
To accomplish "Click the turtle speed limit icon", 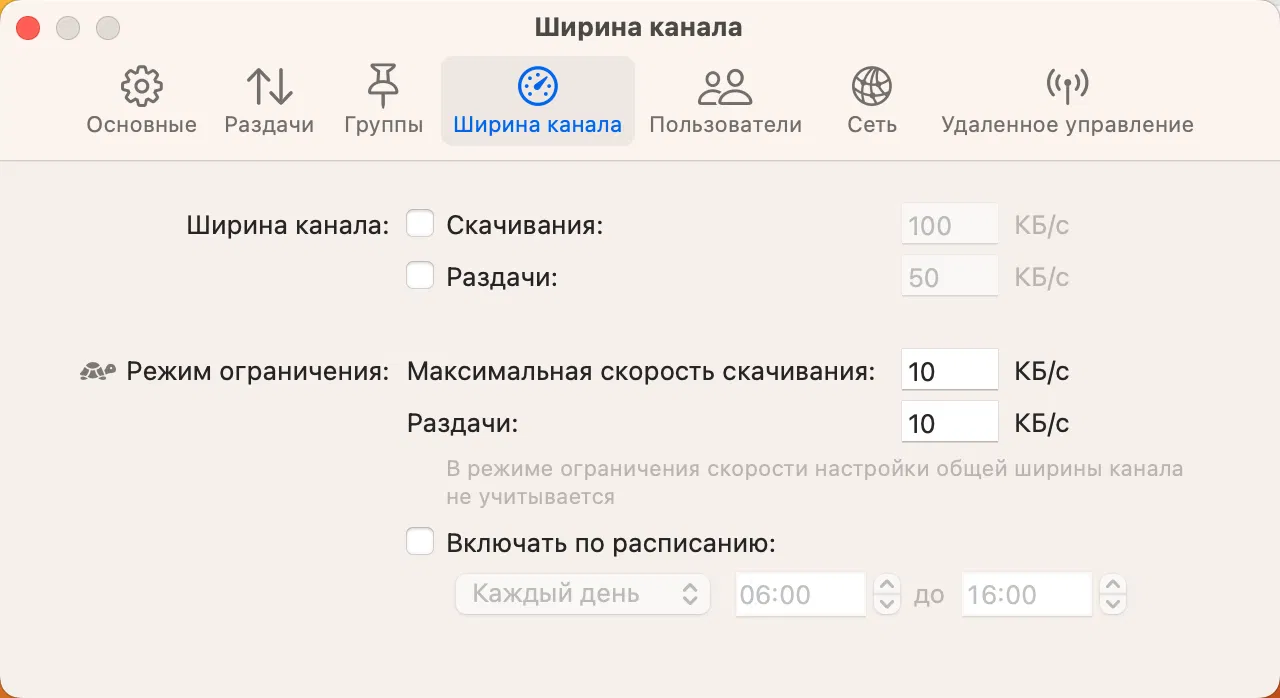I will [x=97, y=372].
